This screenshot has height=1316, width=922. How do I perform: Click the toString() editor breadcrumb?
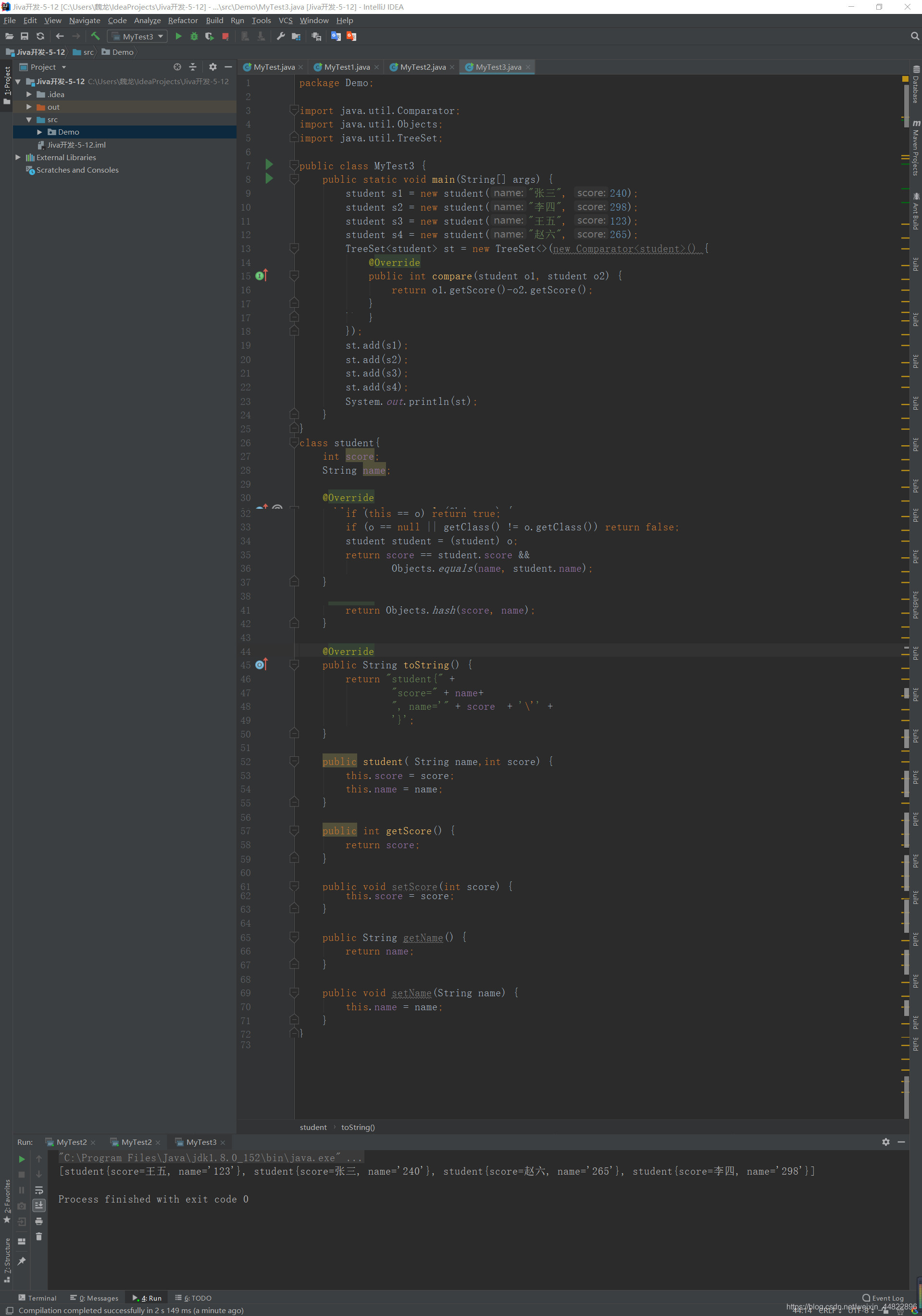pos(358,1127)
